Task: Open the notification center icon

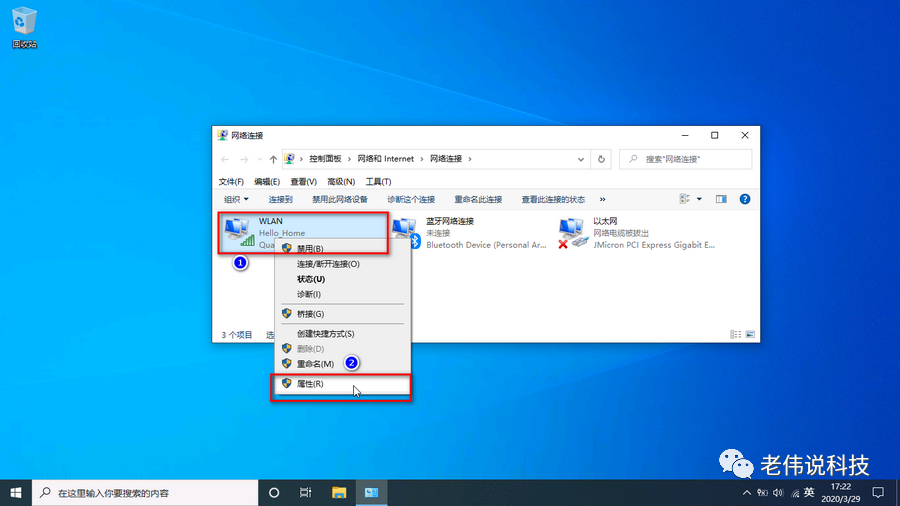Action: [x=878, y=493]
